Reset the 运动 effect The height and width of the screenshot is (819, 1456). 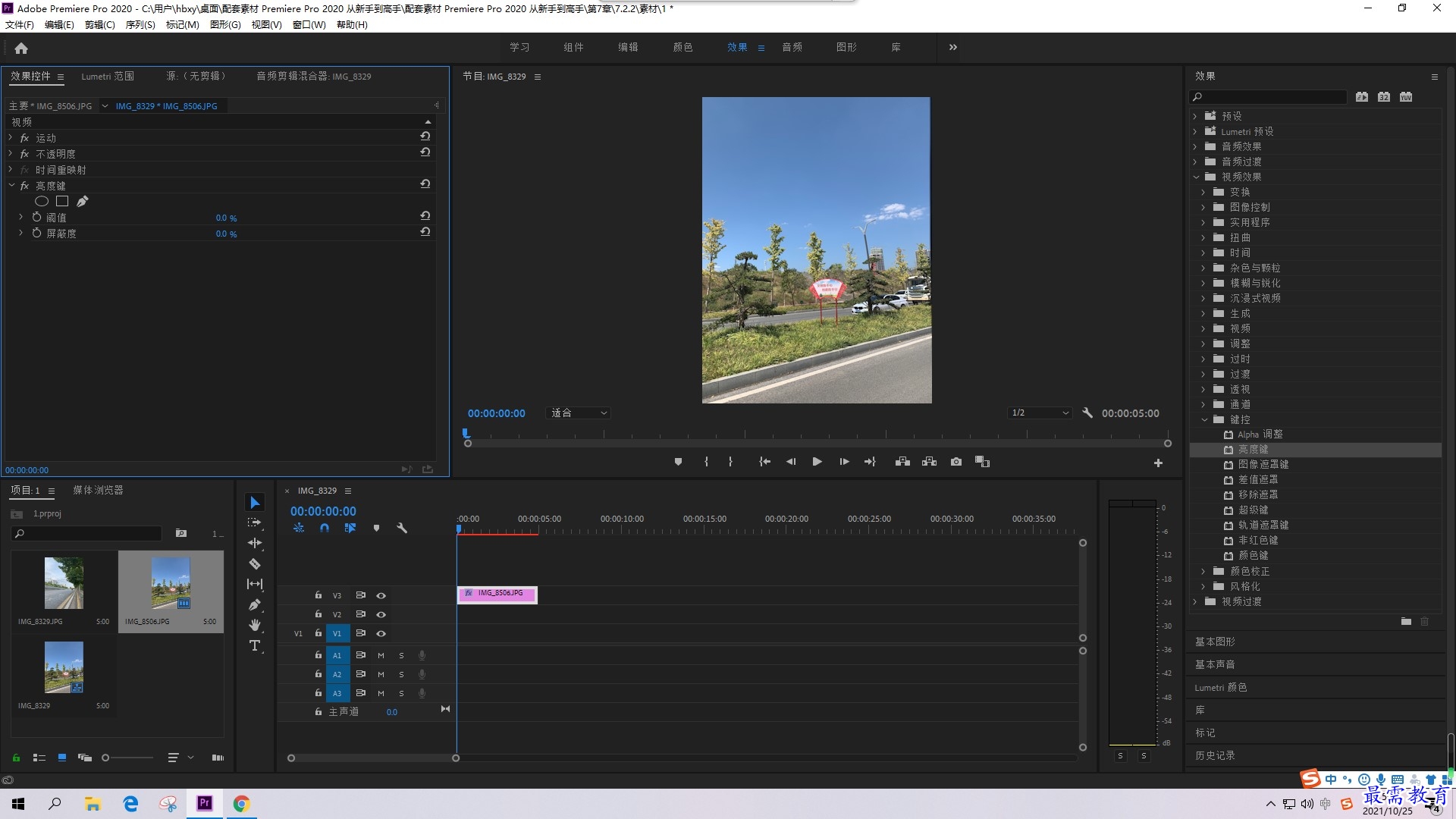coord(425,136)
